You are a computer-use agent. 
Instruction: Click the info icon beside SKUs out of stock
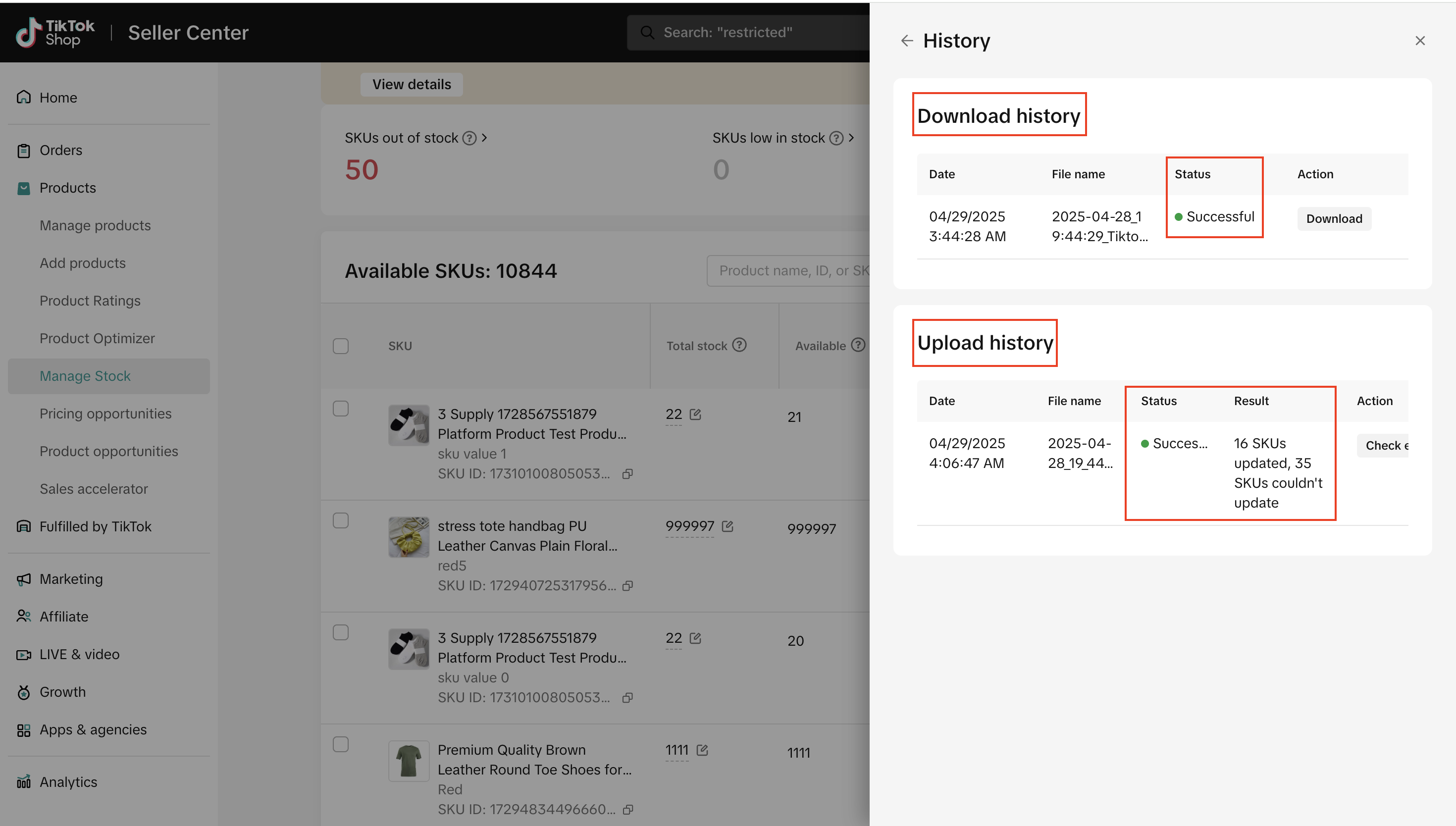469,138
